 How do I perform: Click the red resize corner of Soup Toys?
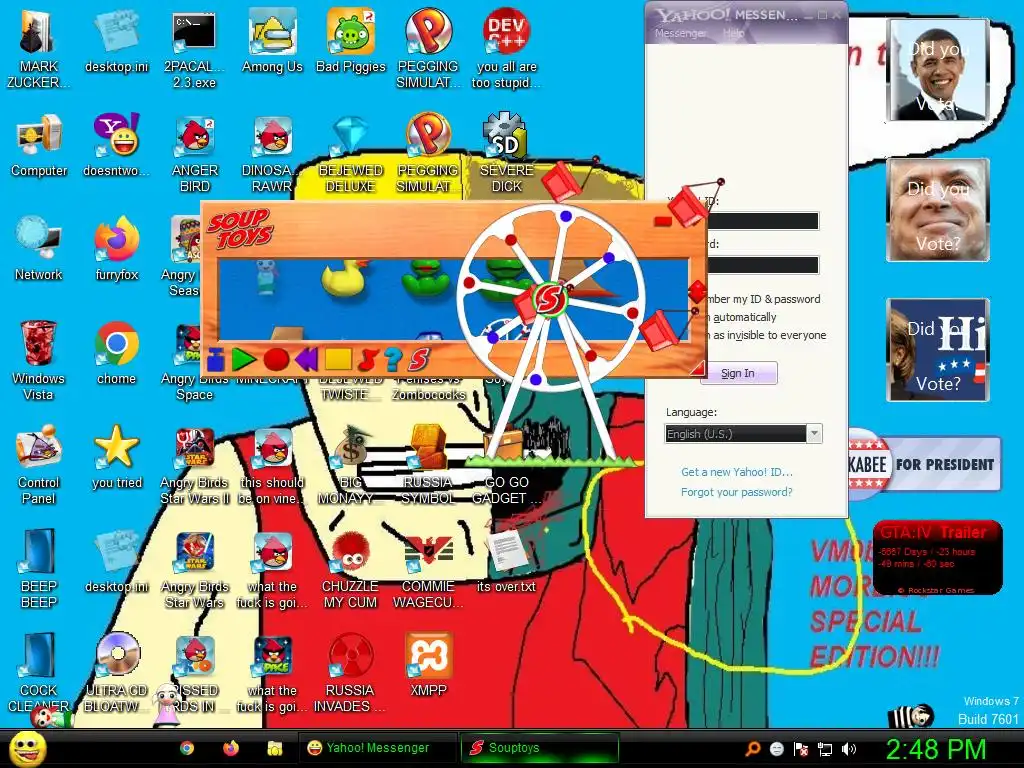tap(697, 368)
